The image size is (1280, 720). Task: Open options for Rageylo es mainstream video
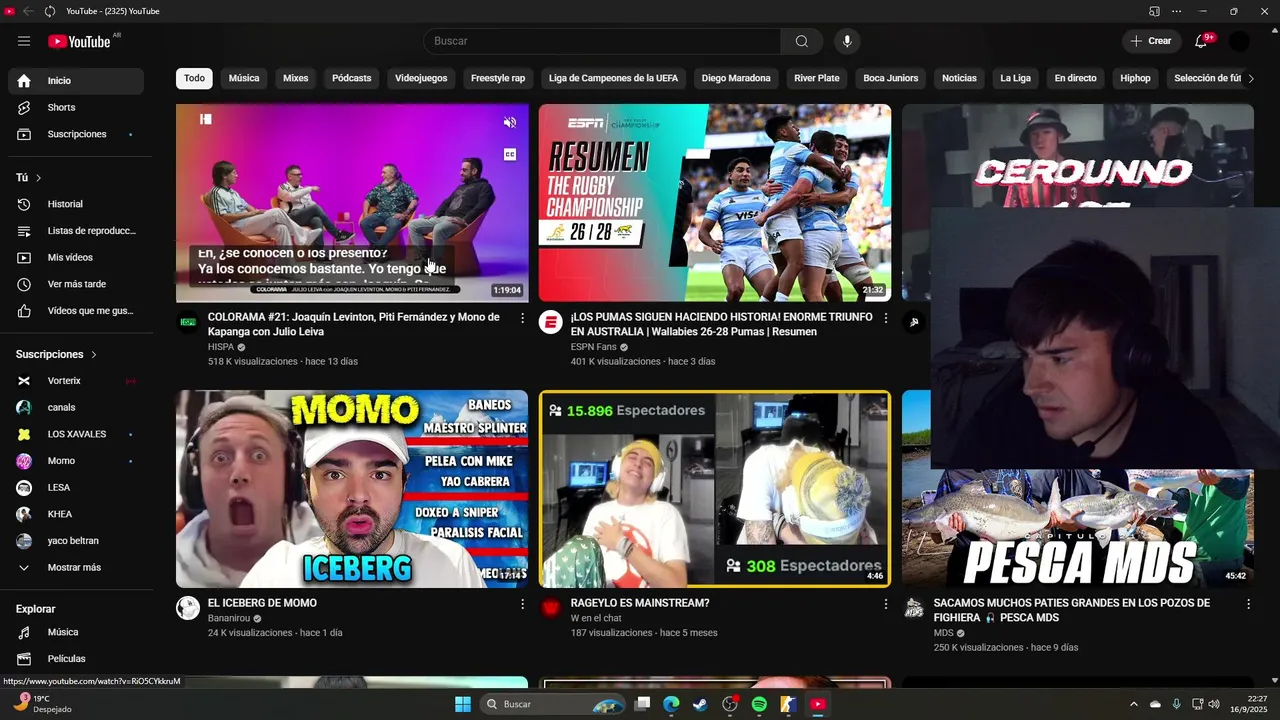tap(885, 604)
